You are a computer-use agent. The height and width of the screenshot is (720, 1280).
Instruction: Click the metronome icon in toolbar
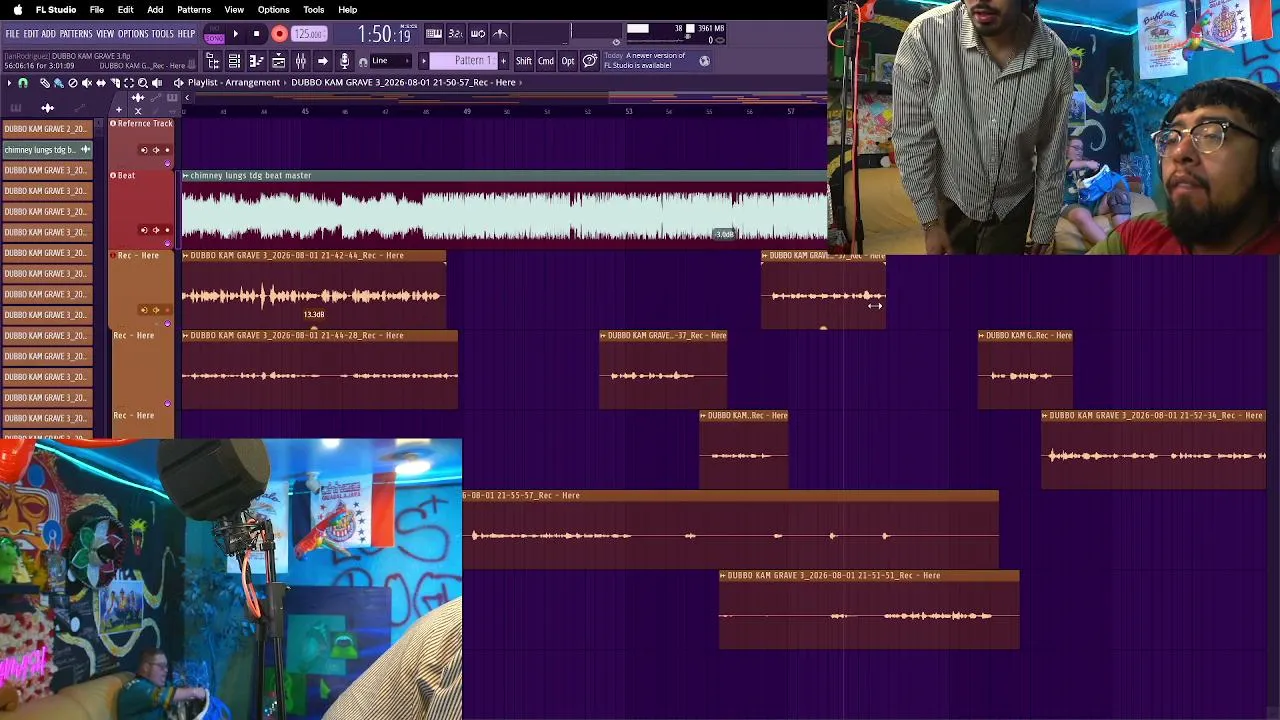(x=500, y=34)
